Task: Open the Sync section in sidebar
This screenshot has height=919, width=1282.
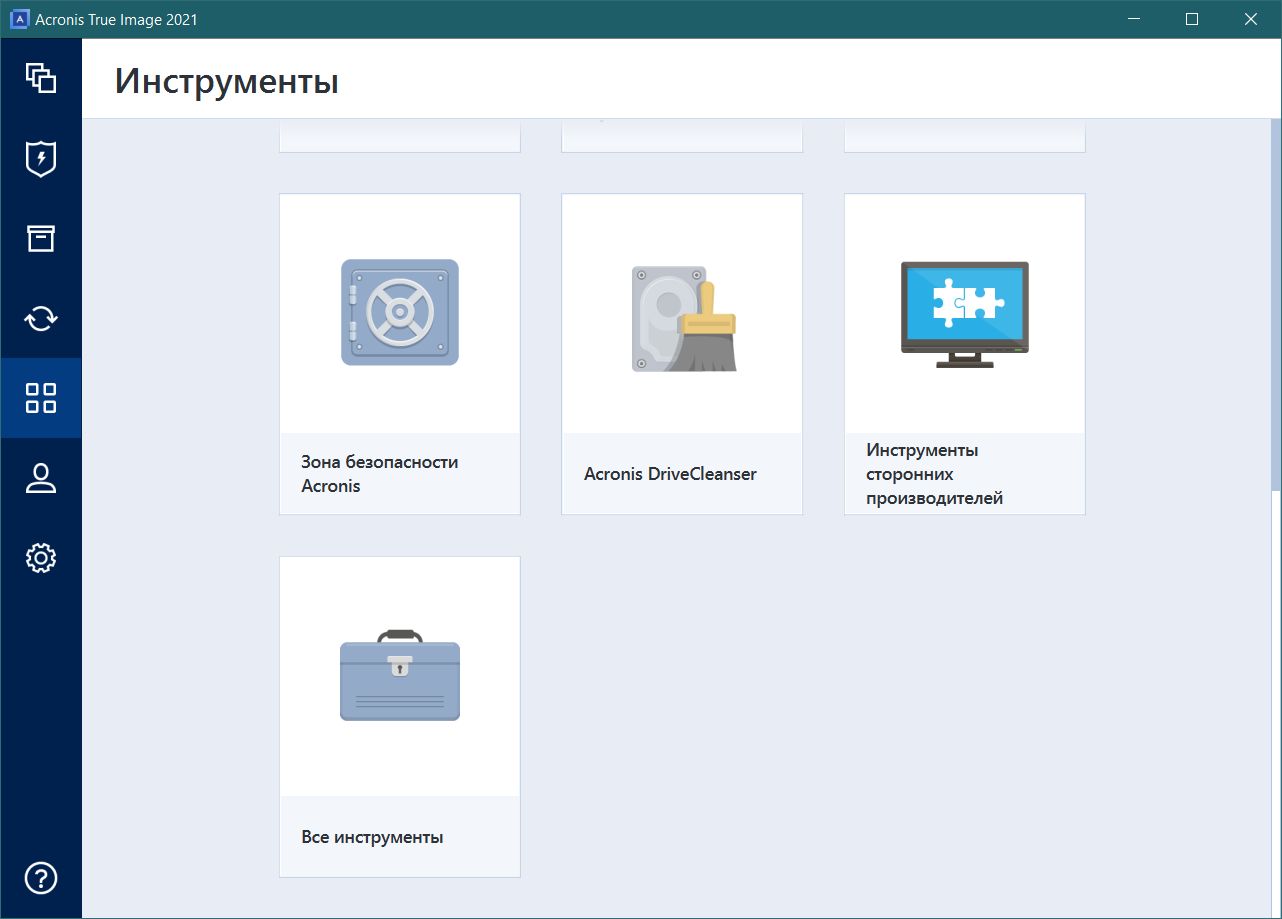Action: tap(41, 318)
